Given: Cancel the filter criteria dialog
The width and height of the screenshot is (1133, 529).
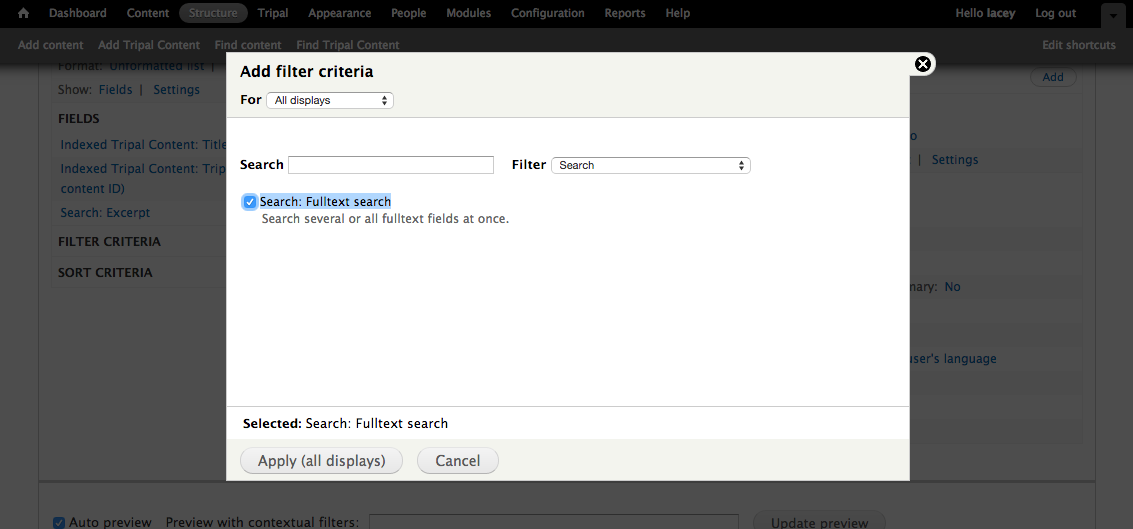Looking at the screenshot, I should point(458,461).
